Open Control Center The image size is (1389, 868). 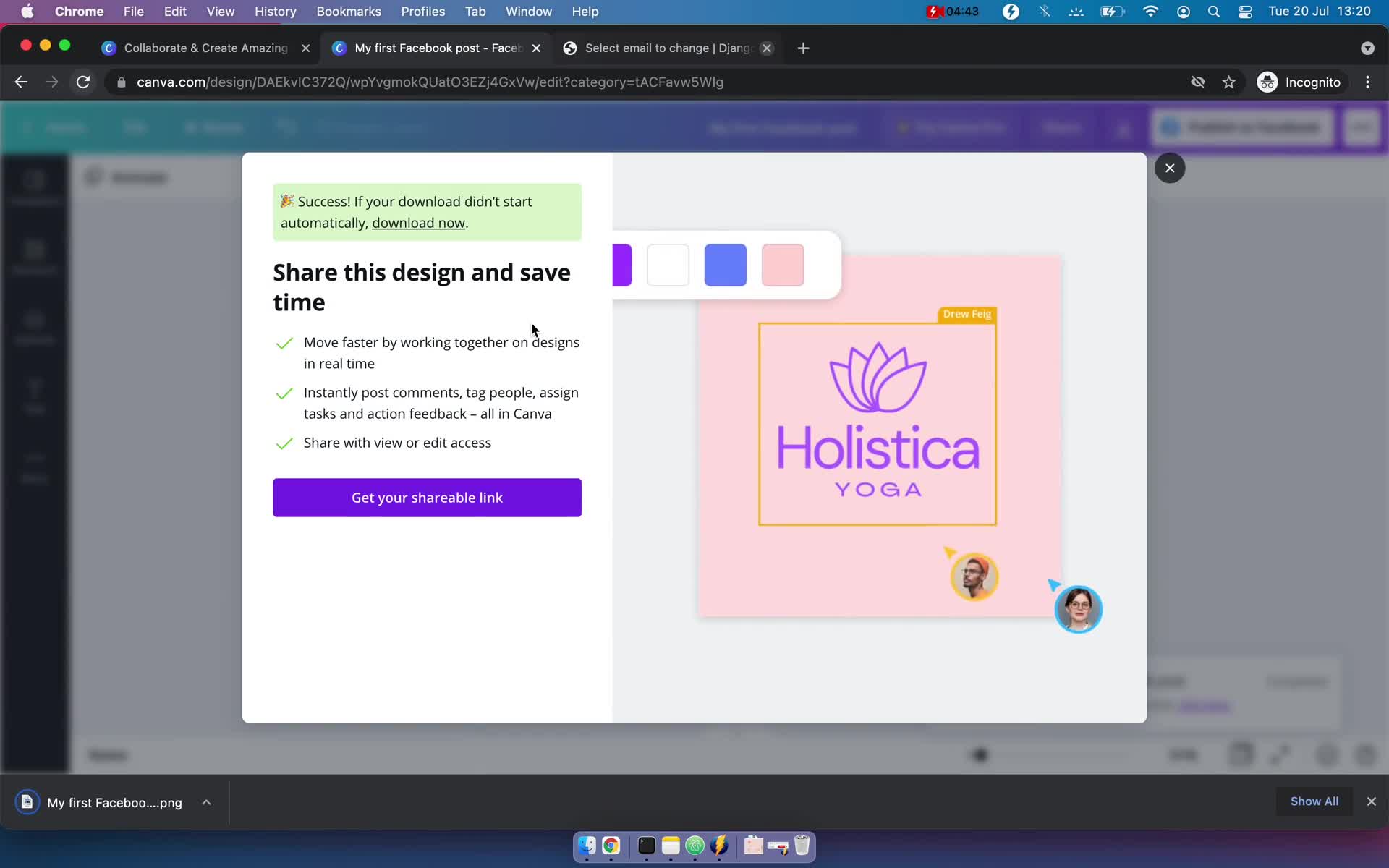click(x=1245, y=11)
